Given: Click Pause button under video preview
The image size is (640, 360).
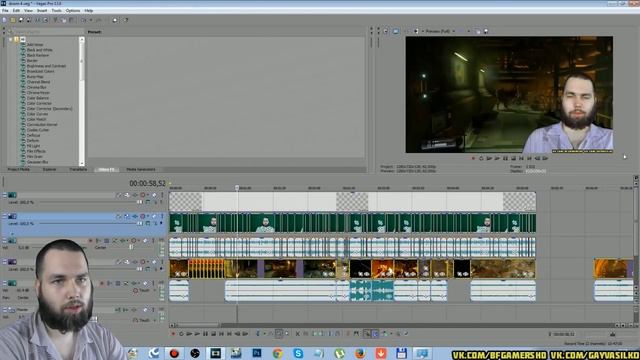Looking at the screenshot, I should (505, 158).
